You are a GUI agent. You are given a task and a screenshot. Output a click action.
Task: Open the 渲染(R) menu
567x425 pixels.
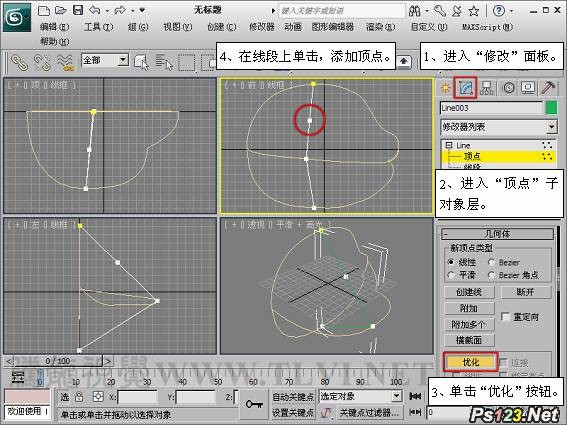coord(380,27)
